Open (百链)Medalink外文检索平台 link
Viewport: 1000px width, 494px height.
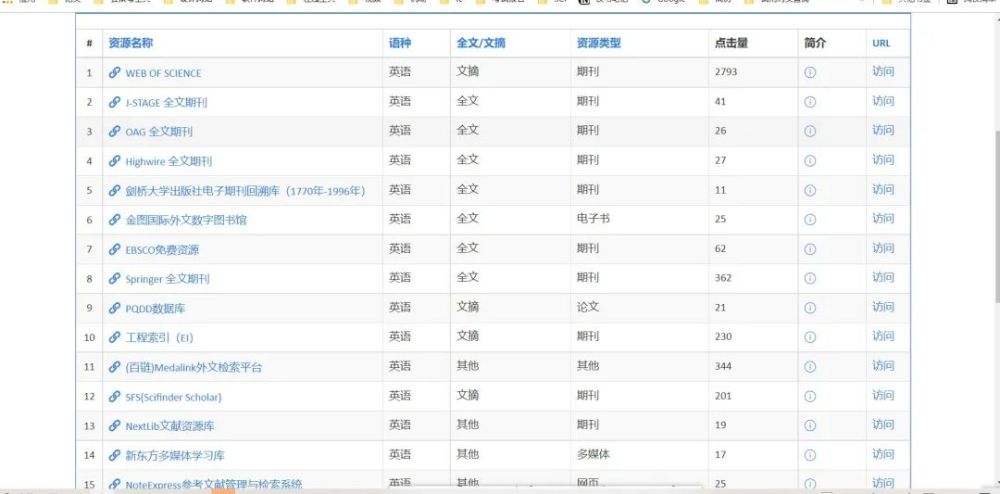(x=193, y=367)
